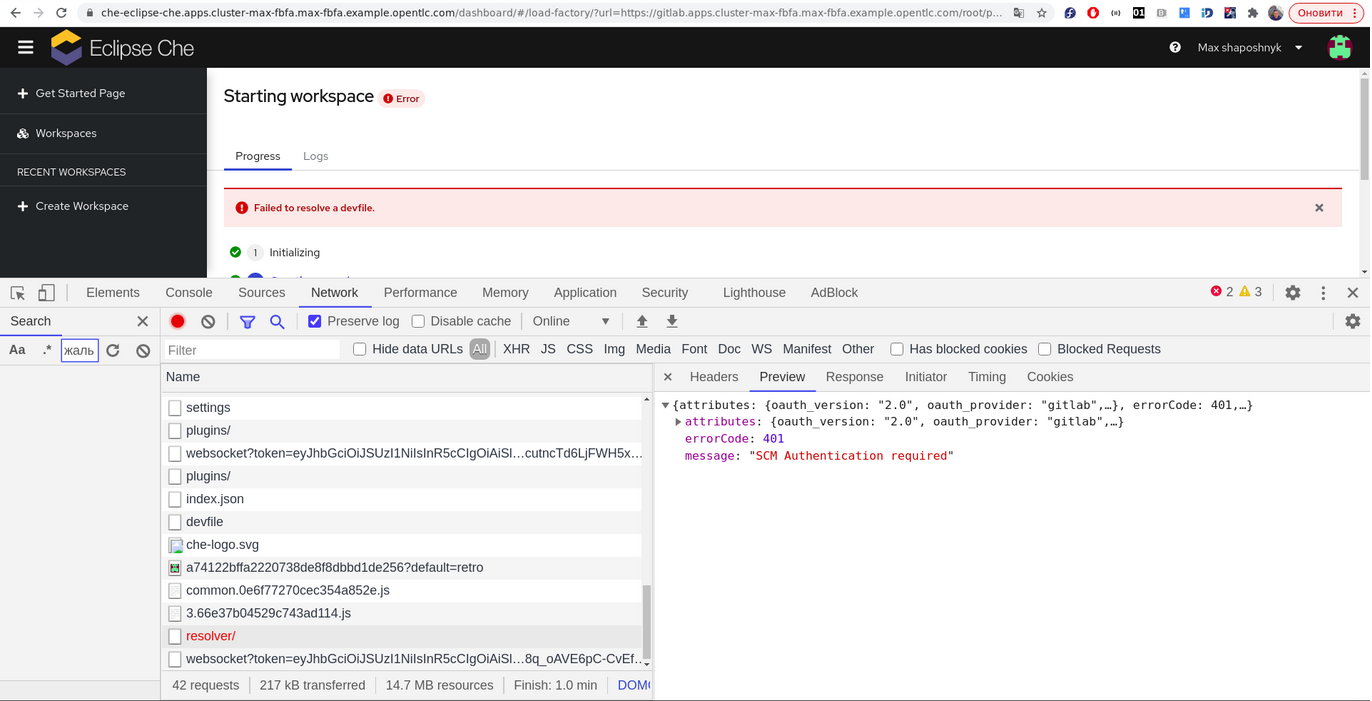Check Hide data URLs checkbox
Screen dimensions: 1372x701
[x=360, y=349]
